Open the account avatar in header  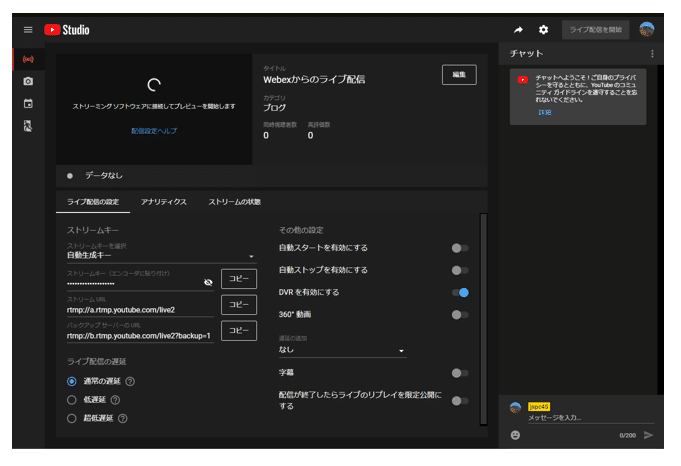click(647, 30)
